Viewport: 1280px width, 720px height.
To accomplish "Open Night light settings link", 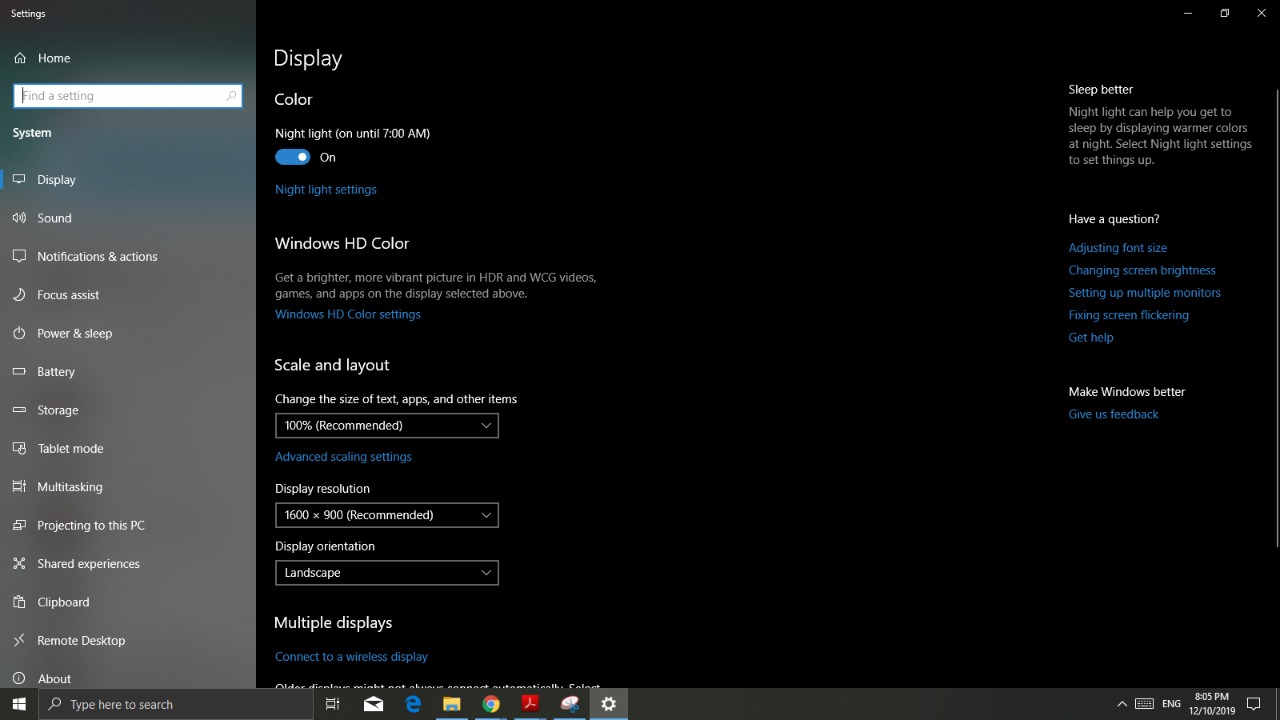I will (326, 189).
